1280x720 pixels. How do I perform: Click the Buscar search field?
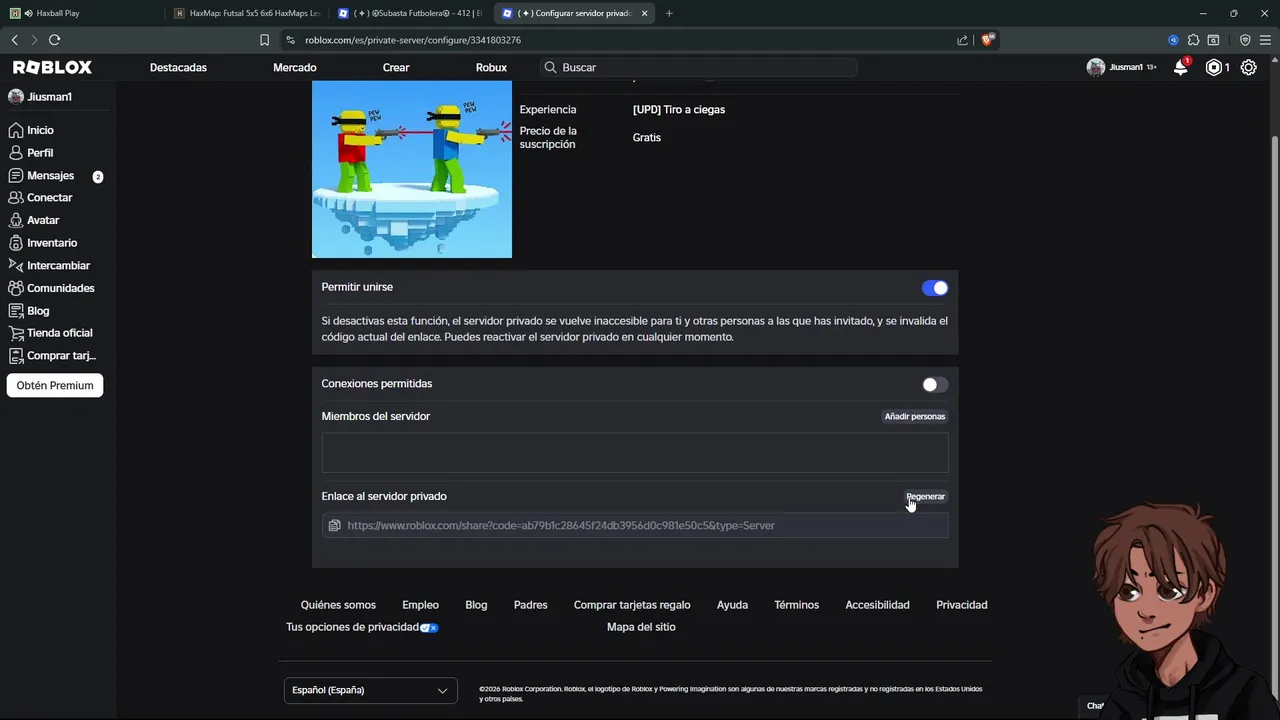coord(698,67)
